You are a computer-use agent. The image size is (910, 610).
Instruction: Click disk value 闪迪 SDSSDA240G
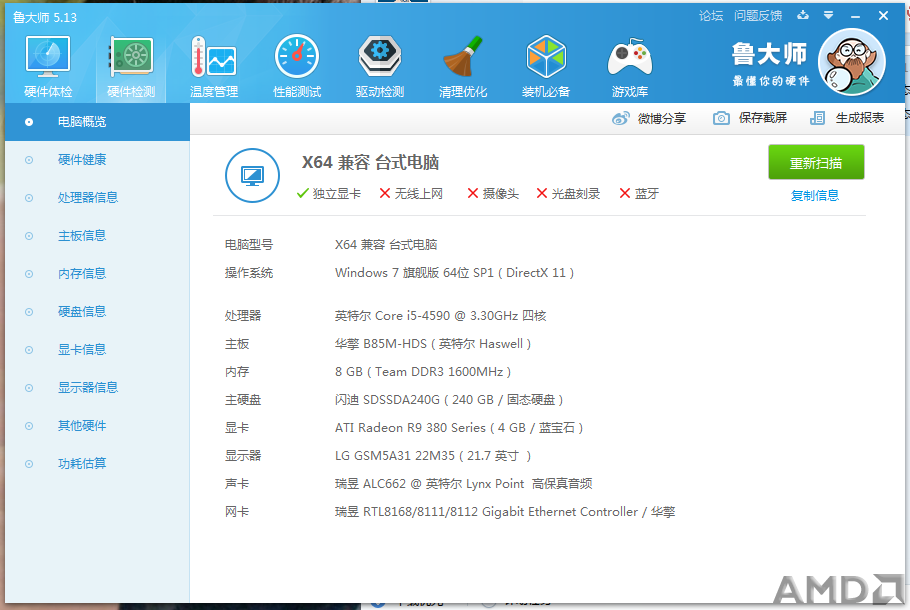pos(449,400)
